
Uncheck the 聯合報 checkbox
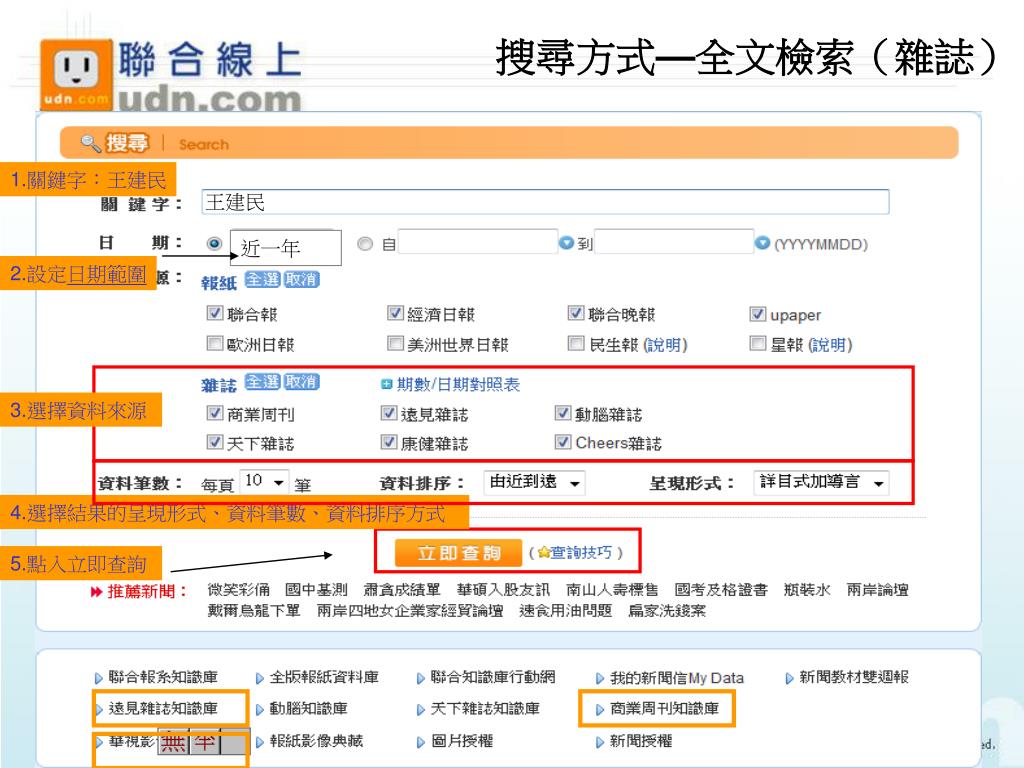point(214,313)
